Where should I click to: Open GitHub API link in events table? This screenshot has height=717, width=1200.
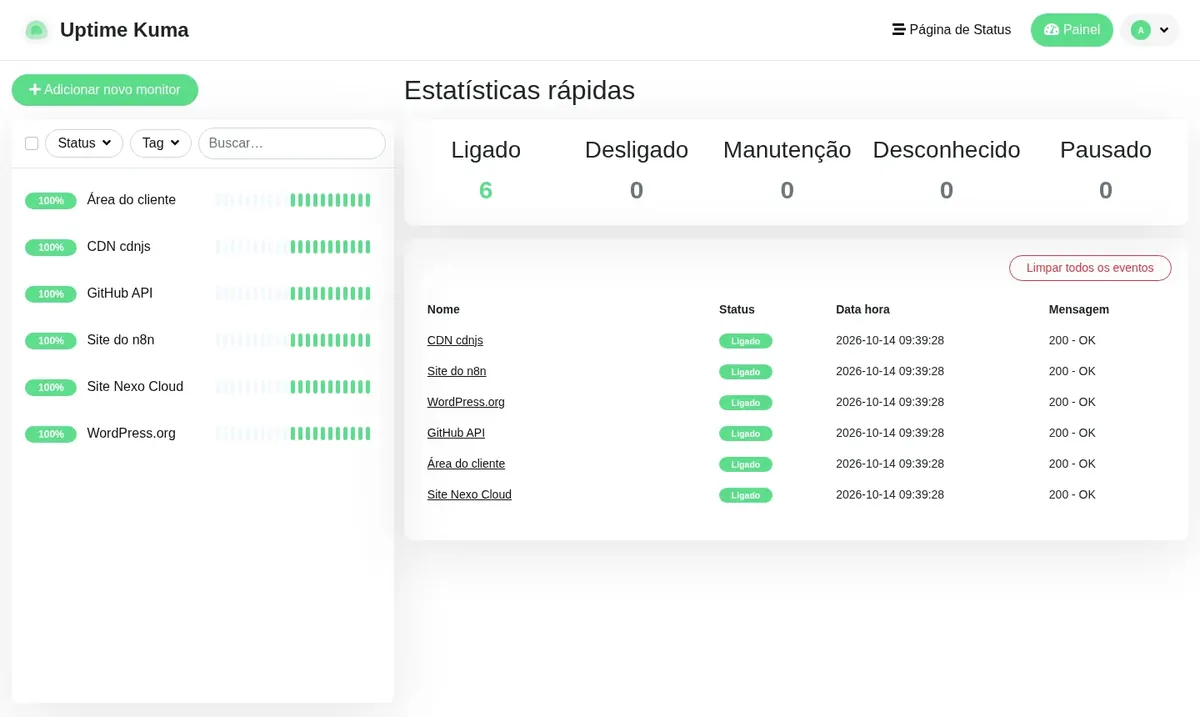pyautogui.click(x=456, y=433)
